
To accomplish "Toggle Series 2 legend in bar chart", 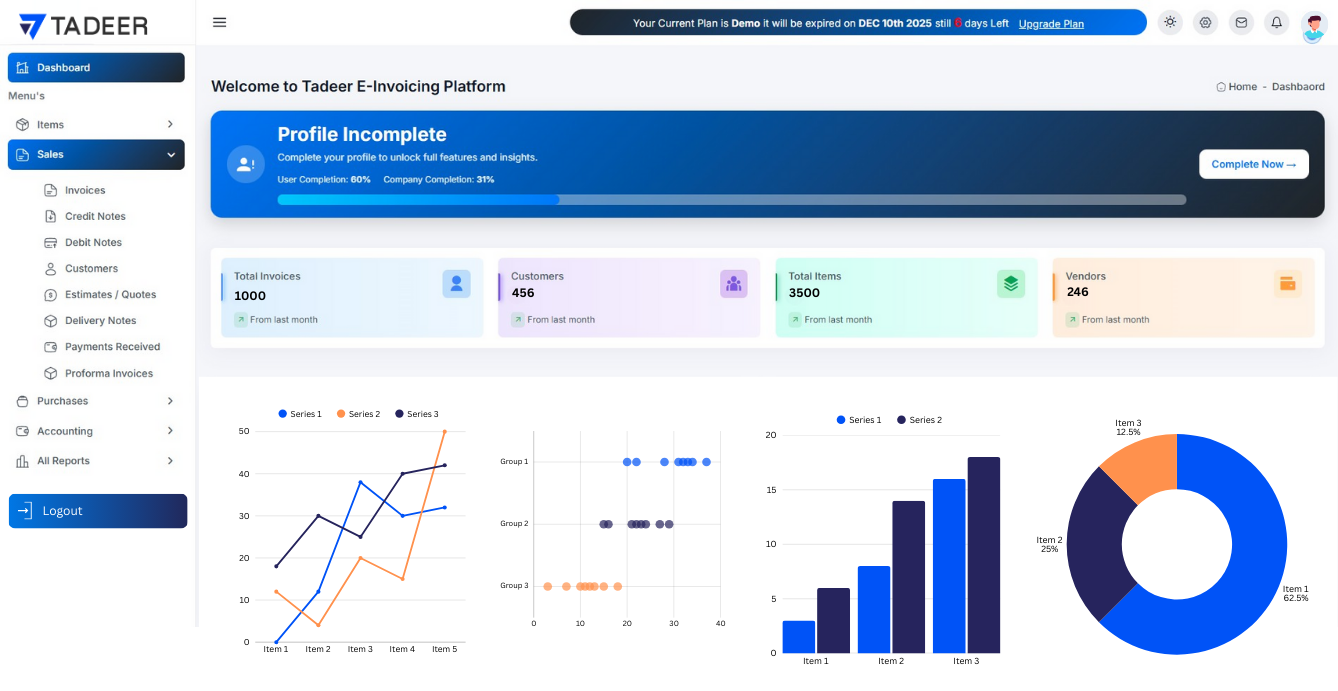I will click(x=920, y=420).
